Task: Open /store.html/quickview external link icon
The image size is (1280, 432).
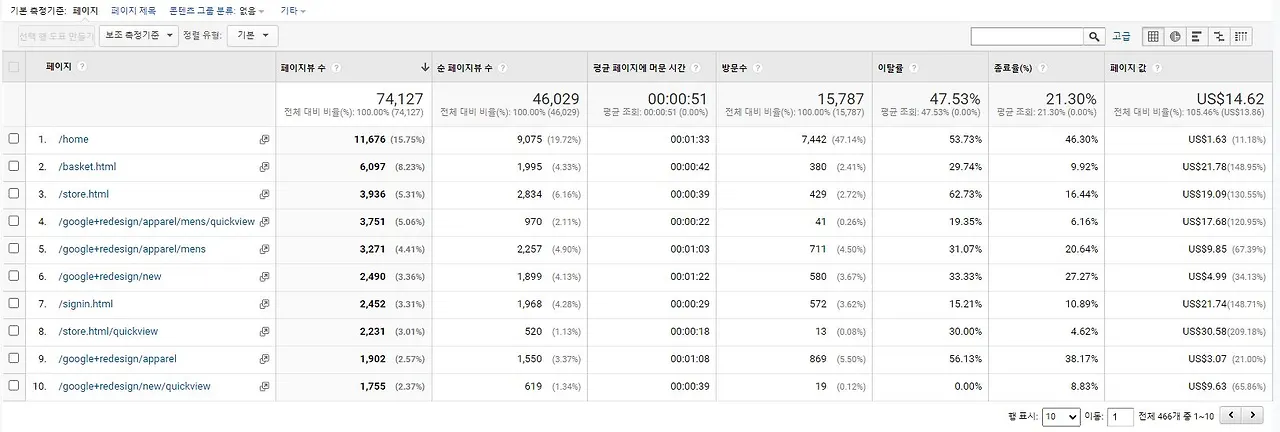Action: (x=264, y=331)
